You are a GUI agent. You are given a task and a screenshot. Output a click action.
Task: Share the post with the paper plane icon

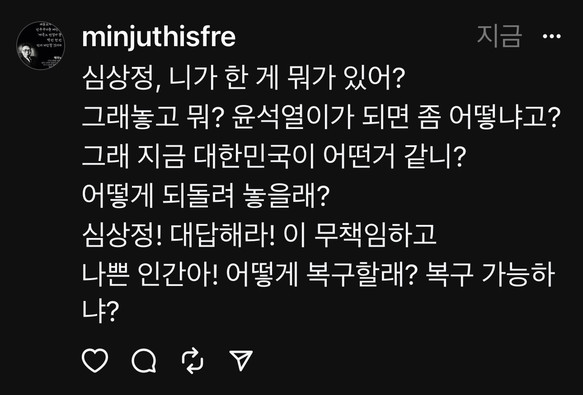coord(241,360)
